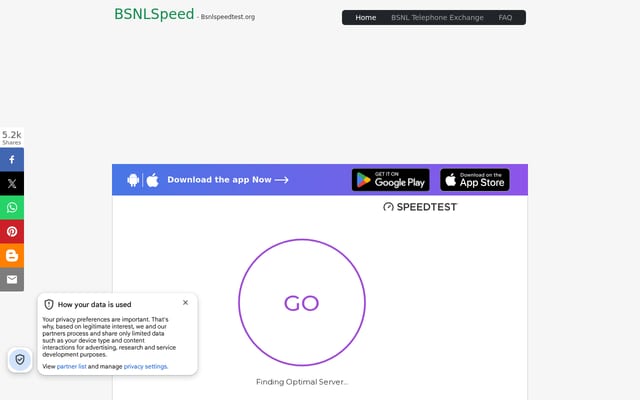640x400 pixels.
Task: Click the SPEEDTEST logo
Action: pos(420,207)
